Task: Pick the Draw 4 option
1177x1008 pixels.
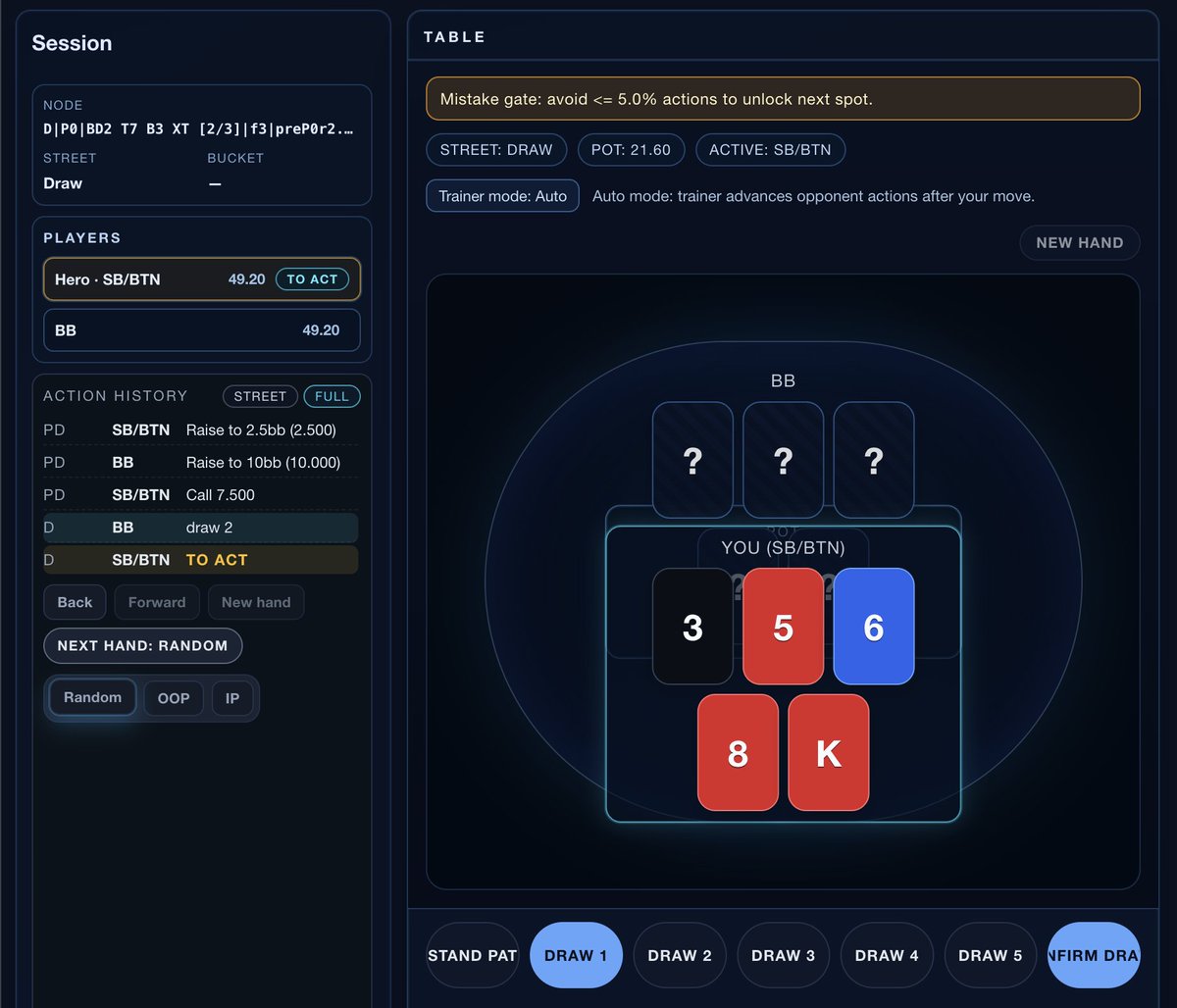Action: point(887,955)
